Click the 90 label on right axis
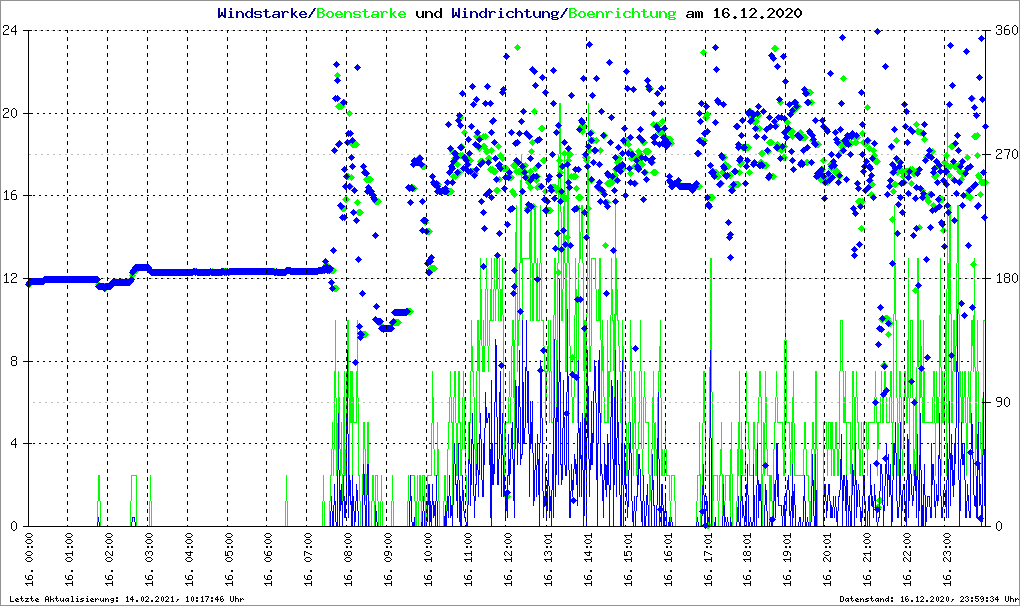Screen dimensions: 1020x606 pos(1001,403)
